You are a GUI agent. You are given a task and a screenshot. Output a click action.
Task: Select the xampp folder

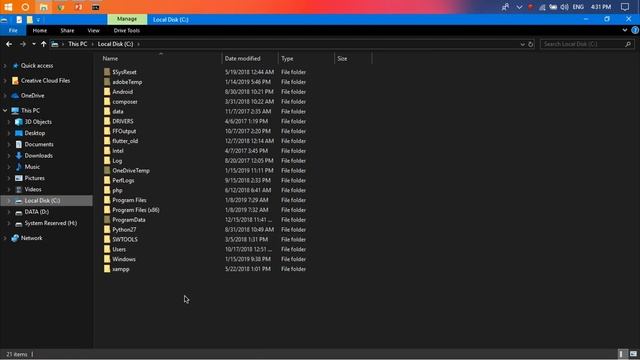click(121, 269)
